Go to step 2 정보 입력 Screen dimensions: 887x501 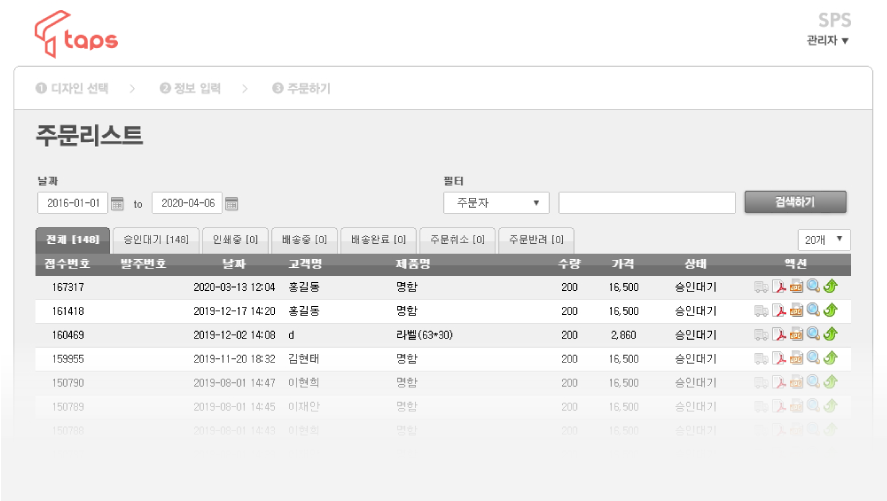190,88
